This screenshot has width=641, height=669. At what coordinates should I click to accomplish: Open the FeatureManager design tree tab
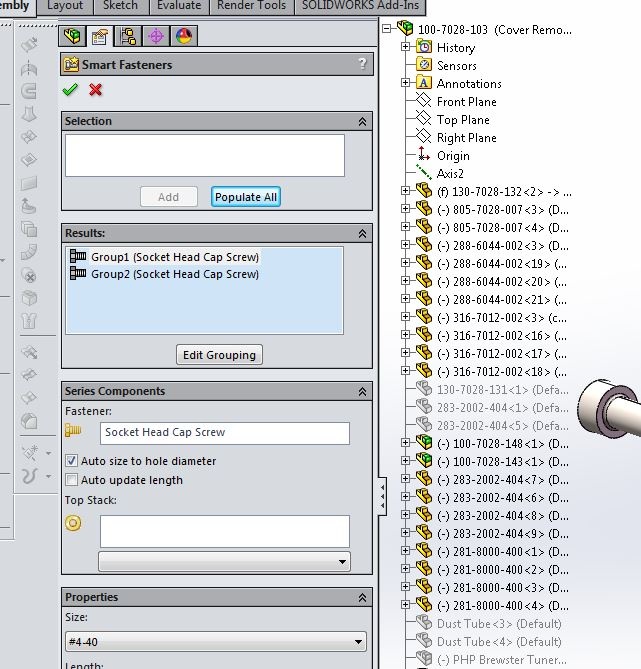72,36
